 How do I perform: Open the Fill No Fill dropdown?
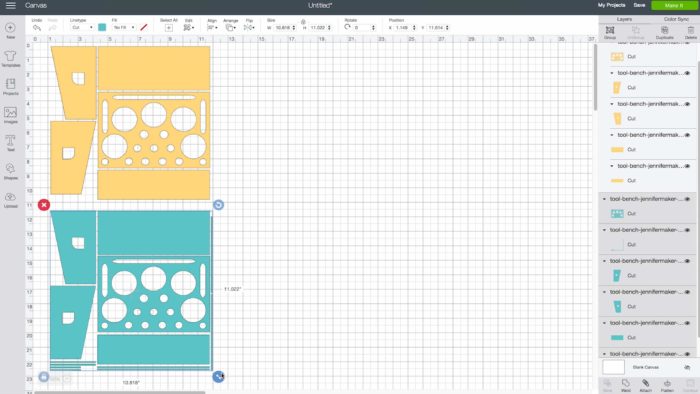click(124, 28)
